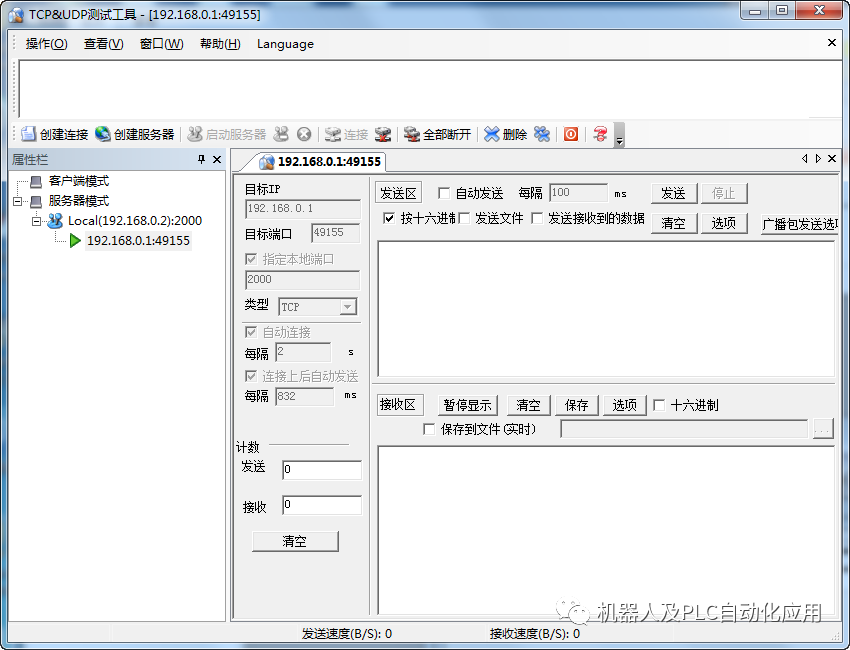Open the 操作(O) menu
Screen dimensions: 850x650
(47, 44)
